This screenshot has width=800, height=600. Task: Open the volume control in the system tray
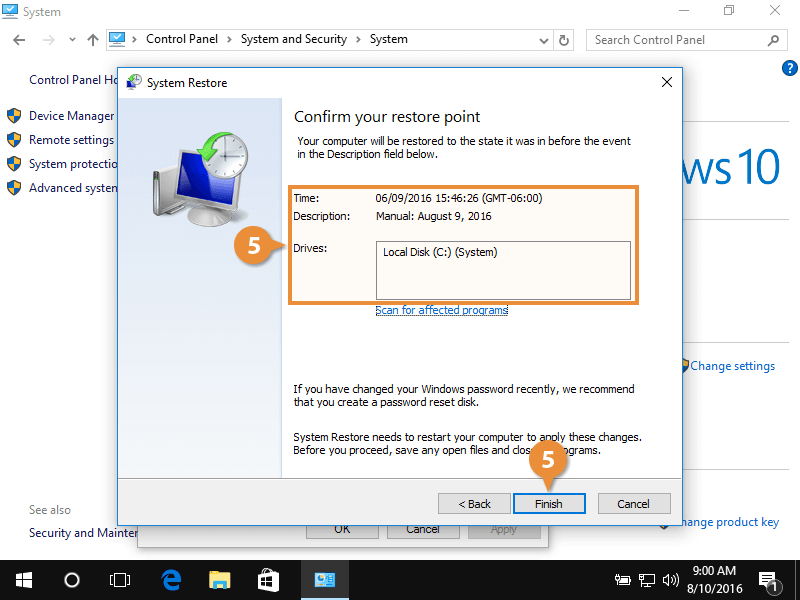[670, 579]
